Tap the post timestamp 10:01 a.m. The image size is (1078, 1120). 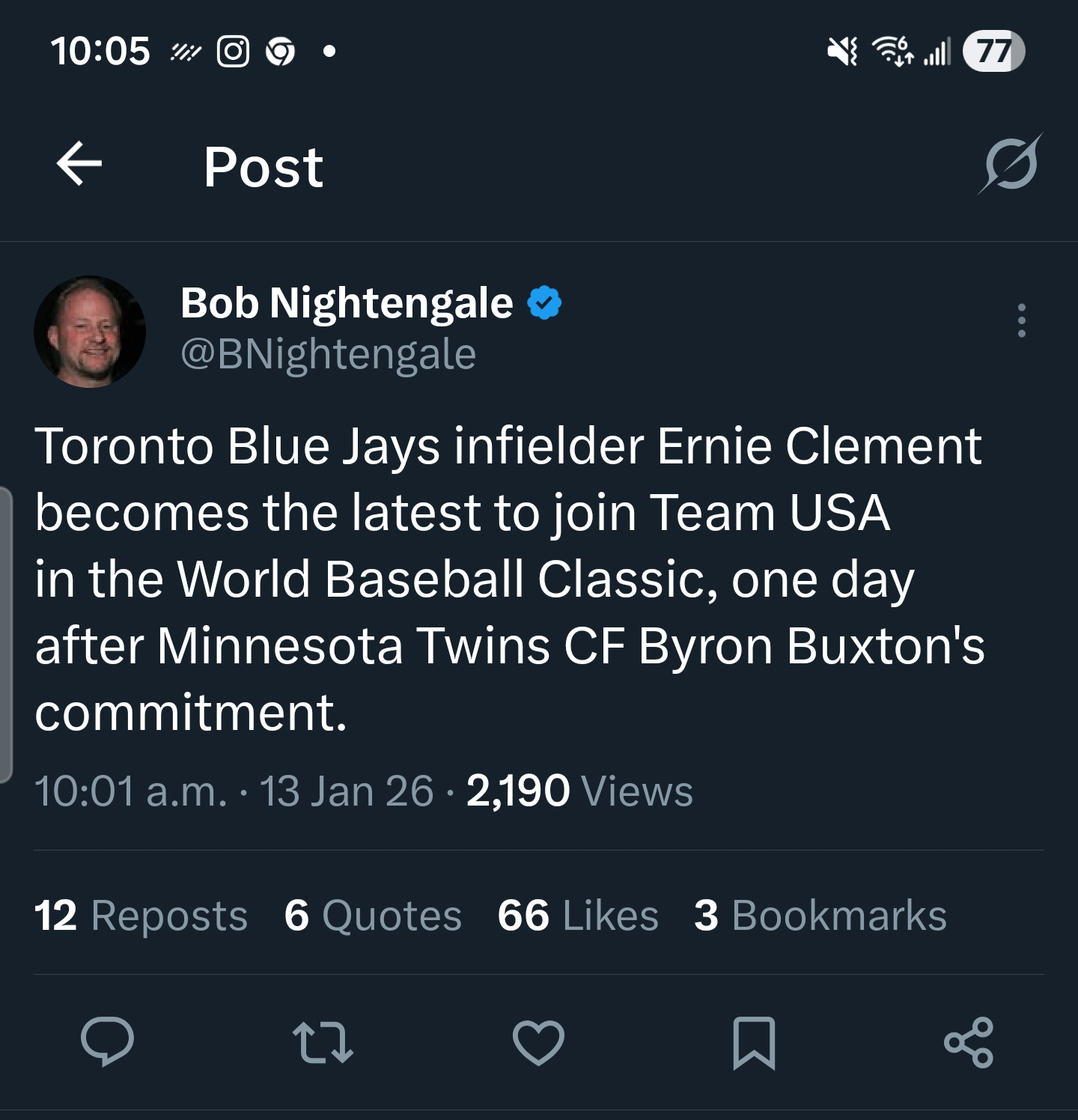(131, 791)
